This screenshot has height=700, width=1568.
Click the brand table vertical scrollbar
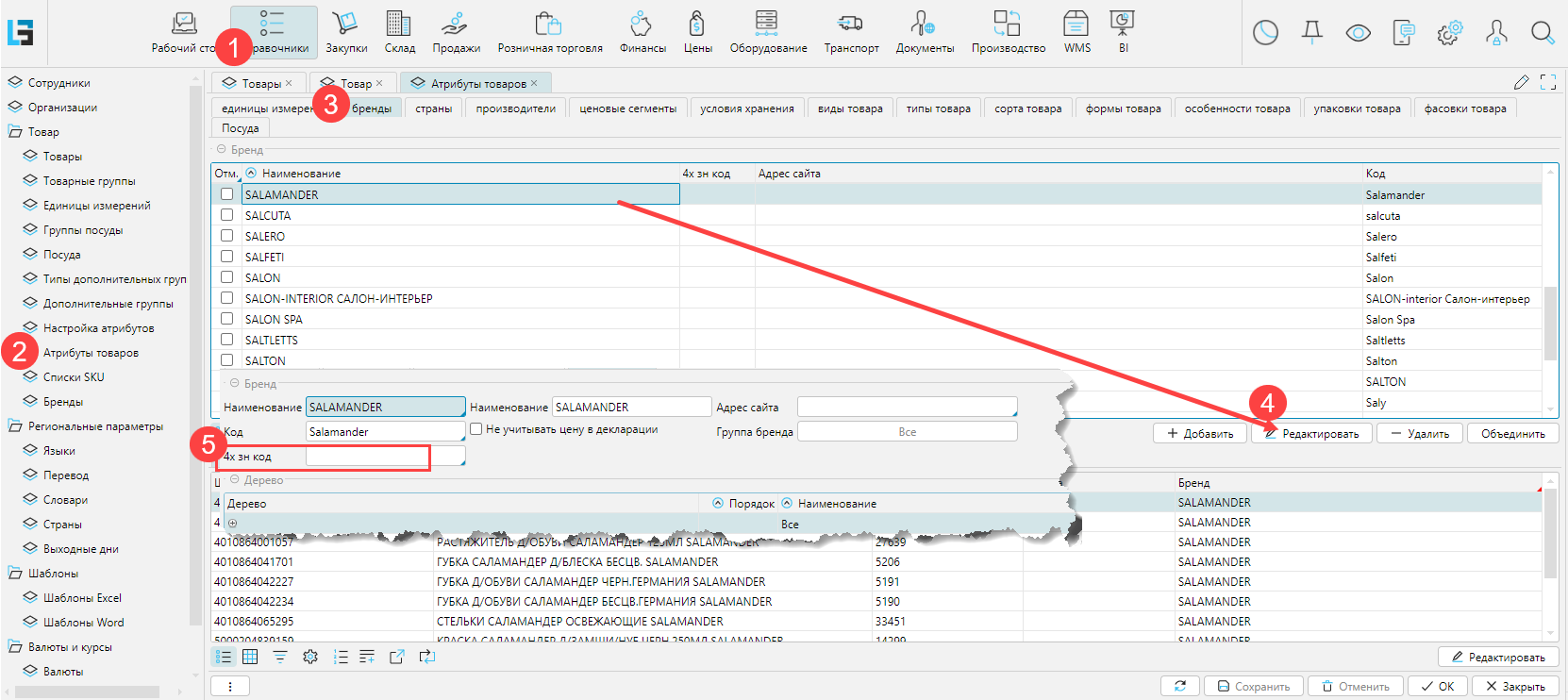1550,321
